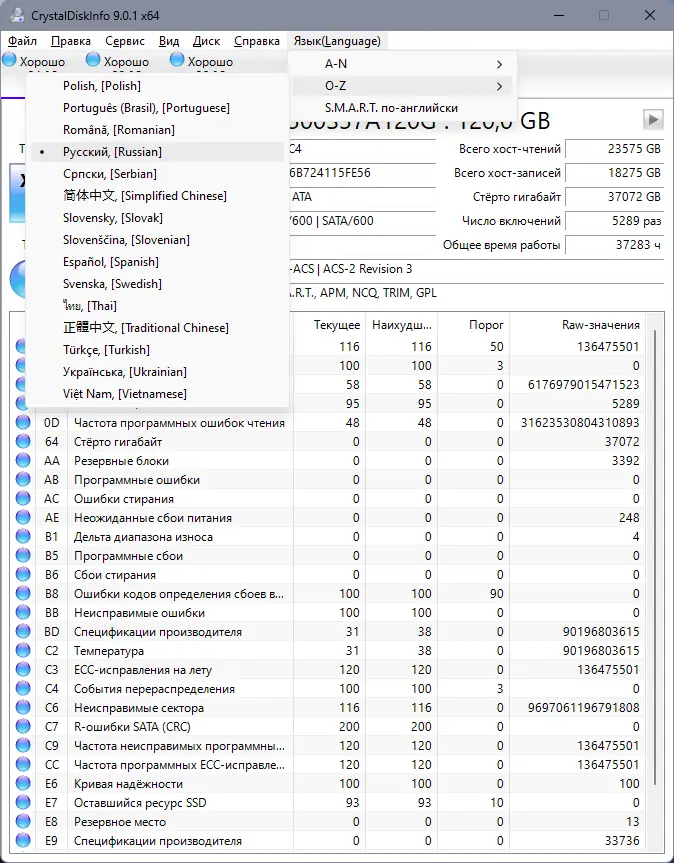Click the CrystalDiskInfo title bar app icon
The image size is (674, 863).
pos(17,15)
